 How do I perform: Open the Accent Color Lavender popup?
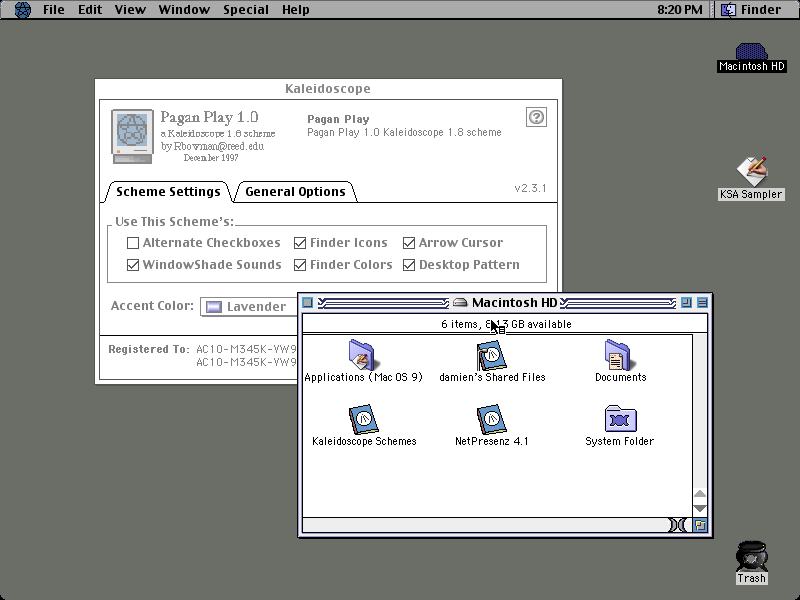[249, 307]
